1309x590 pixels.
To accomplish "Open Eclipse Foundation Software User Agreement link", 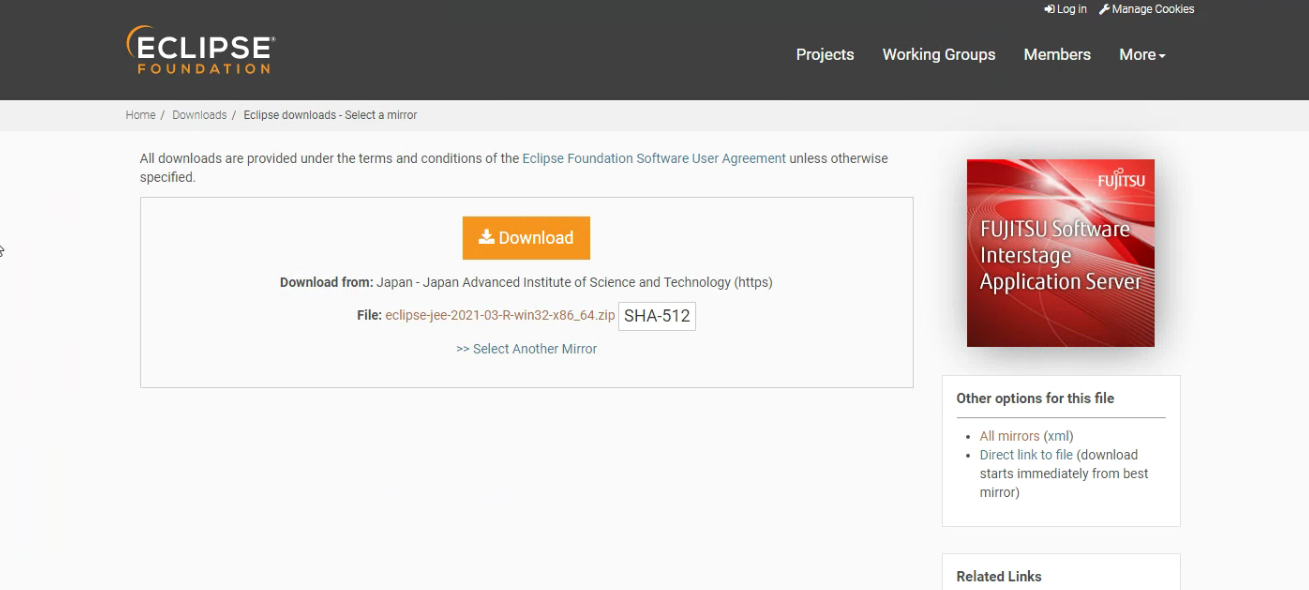I will pyautogui.click(x=654, y=158).
